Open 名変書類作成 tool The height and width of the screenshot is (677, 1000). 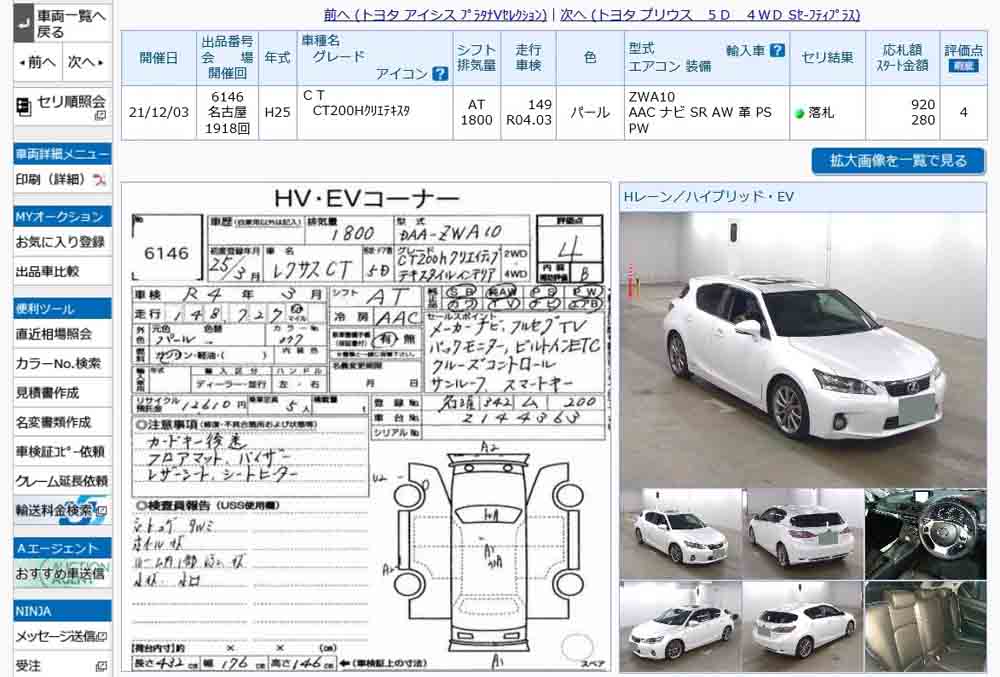coord(62,422)
